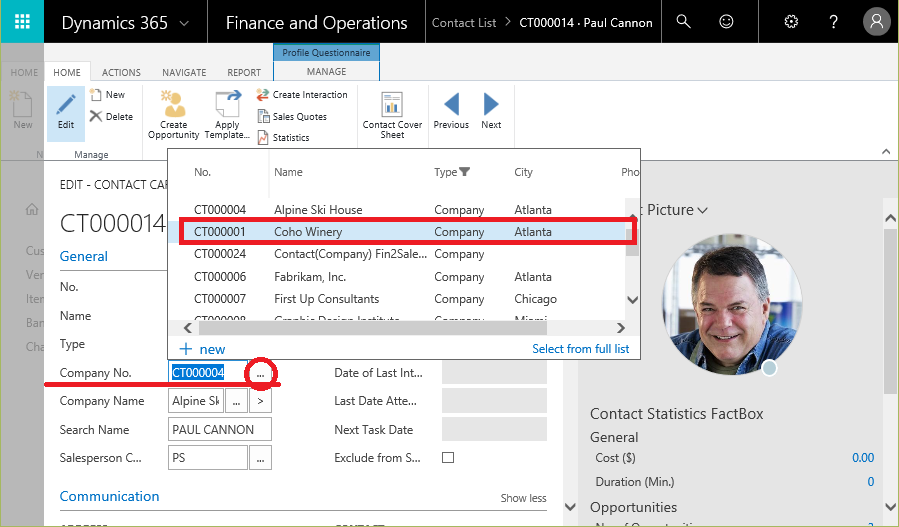899x527 pixels.
Task: Click Paul Cannon's profile picture
Action: tap(732, 305)
